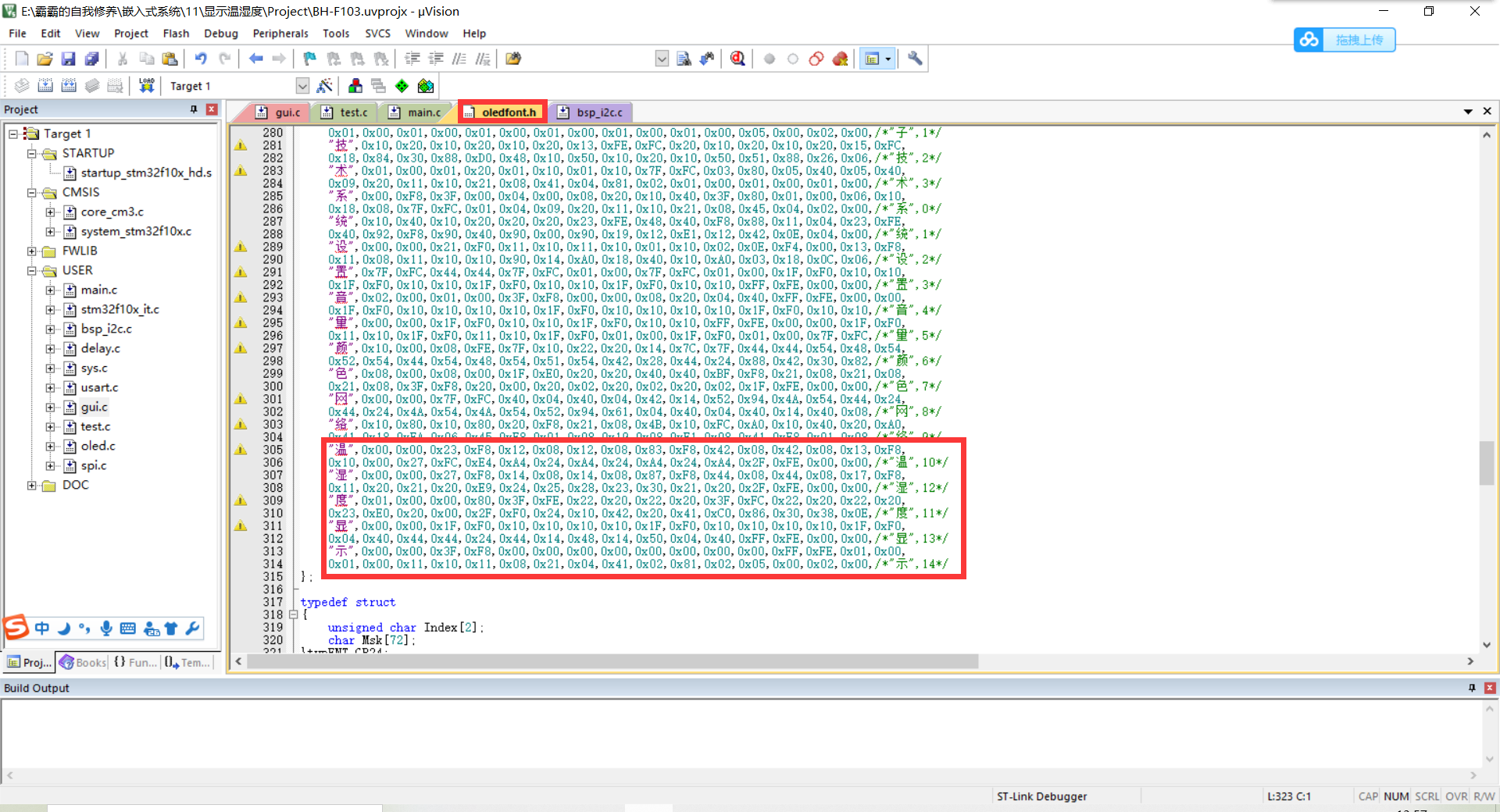
Task: Click the Baidu cloud upload button
Action: pyautogui.click(x=1344, y=40)
